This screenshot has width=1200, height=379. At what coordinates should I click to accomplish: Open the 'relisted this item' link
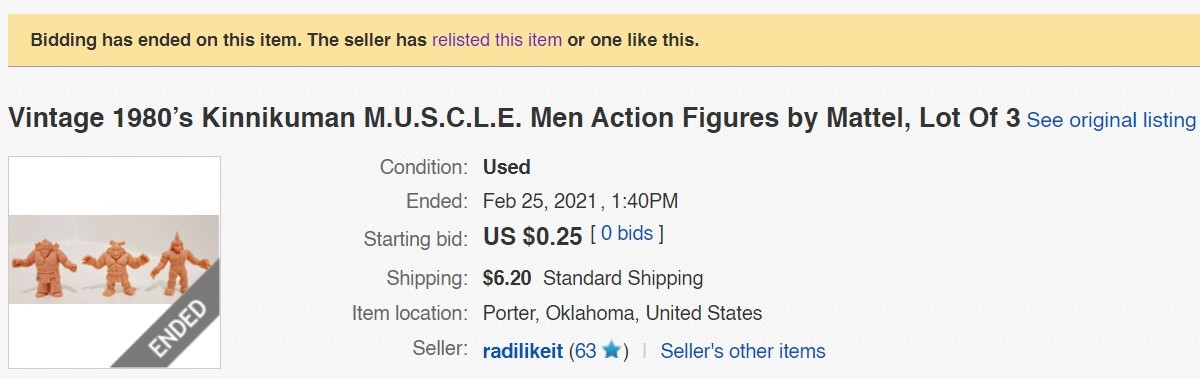coord(497,41)
